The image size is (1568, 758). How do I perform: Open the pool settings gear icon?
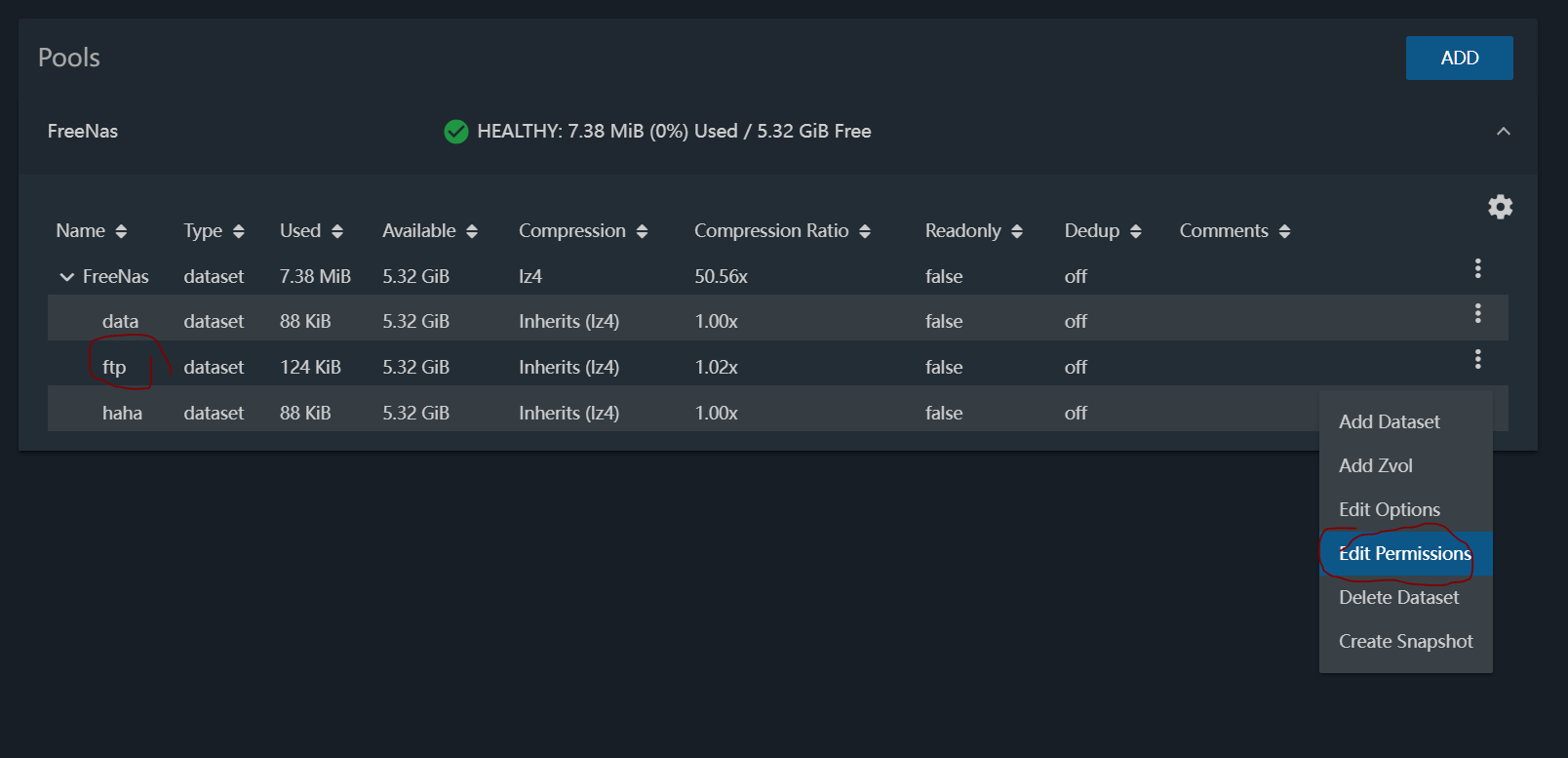point(1500,207)
